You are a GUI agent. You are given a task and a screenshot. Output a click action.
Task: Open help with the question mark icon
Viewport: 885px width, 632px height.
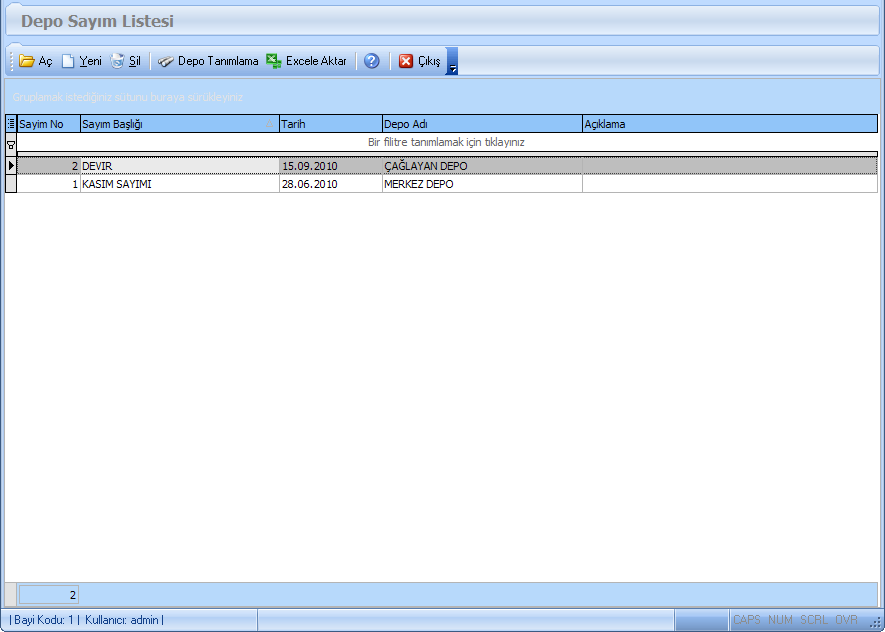tap(371, 61)
